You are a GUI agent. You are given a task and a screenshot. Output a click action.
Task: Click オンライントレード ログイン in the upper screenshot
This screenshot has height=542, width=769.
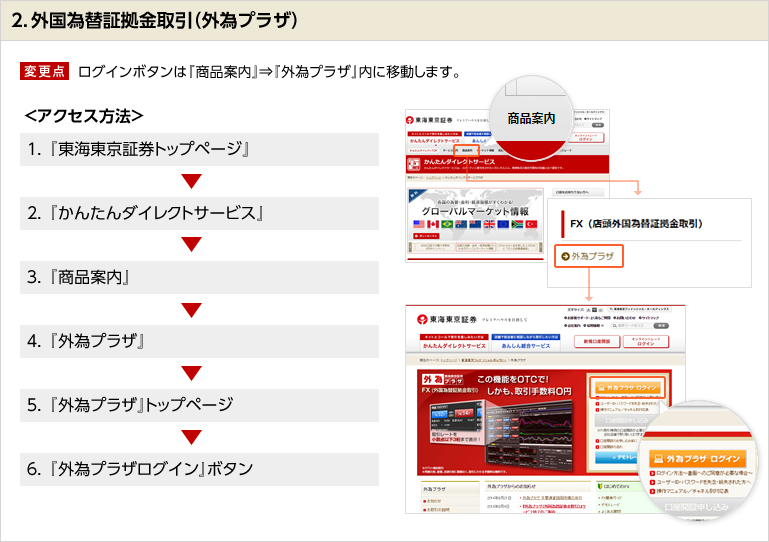[586, 137]
